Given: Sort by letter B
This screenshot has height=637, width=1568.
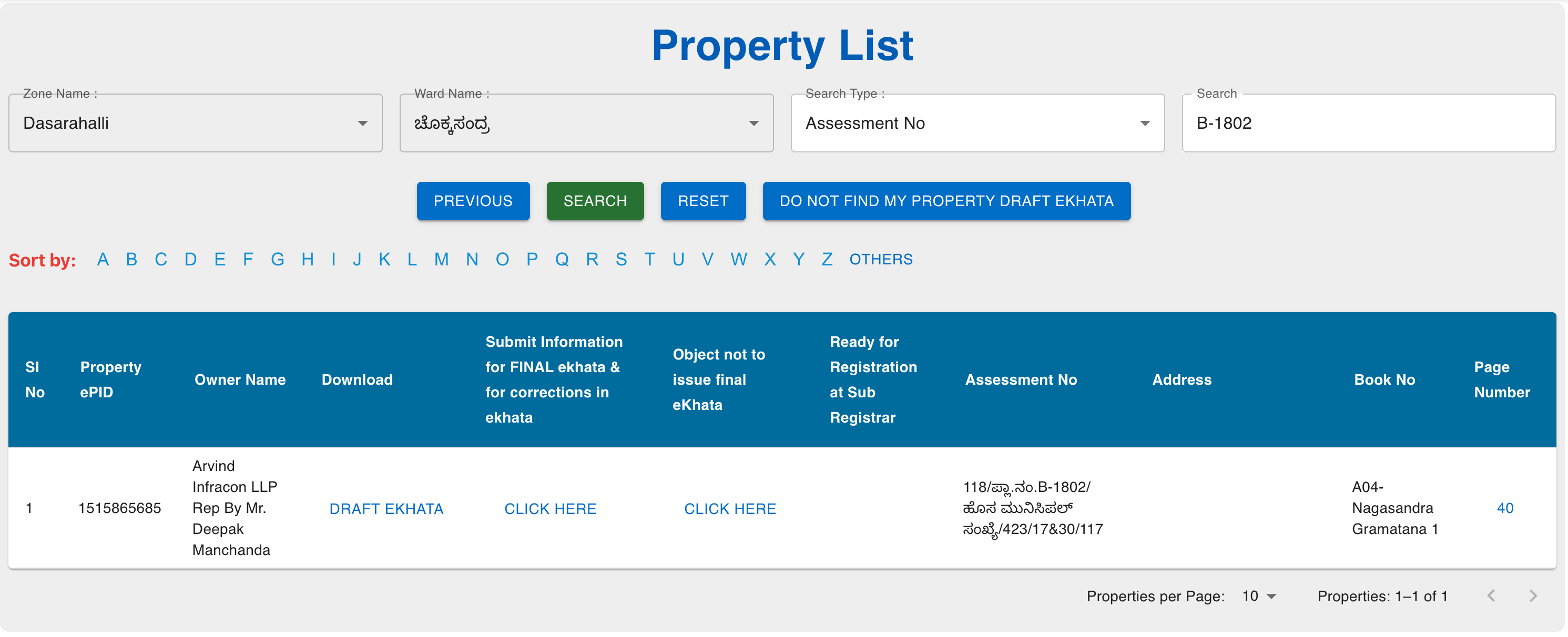Looking at the screenshot, I should [x=131, y=260].
